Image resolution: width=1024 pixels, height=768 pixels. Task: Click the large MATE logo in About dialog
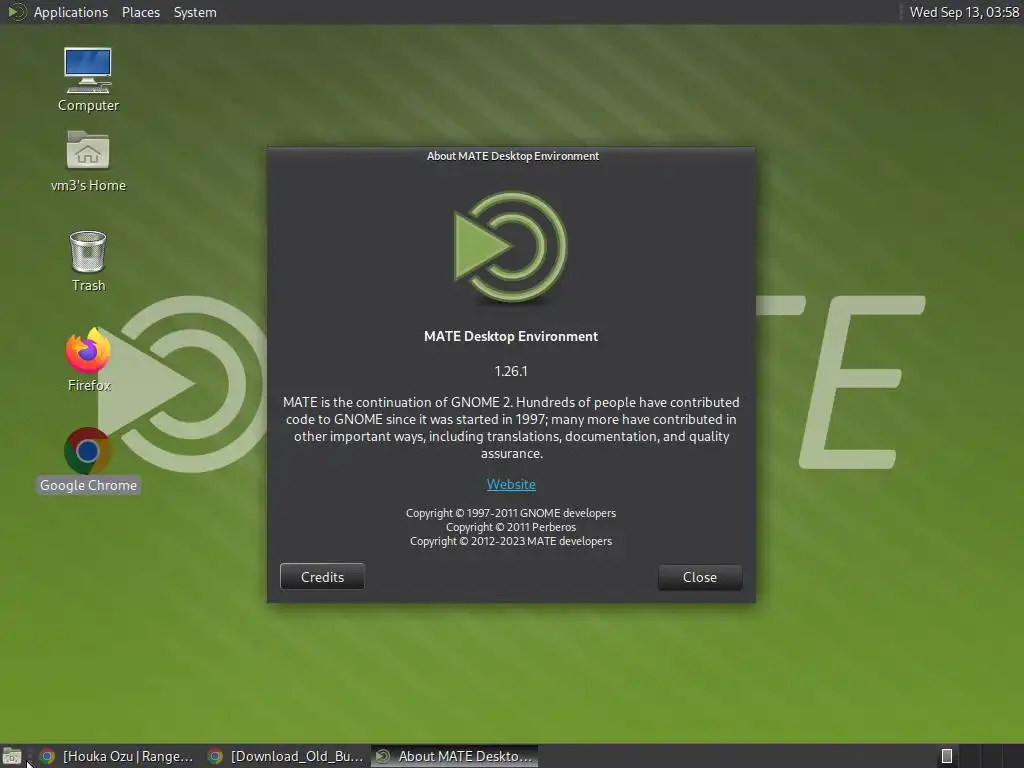click(511, 247)
